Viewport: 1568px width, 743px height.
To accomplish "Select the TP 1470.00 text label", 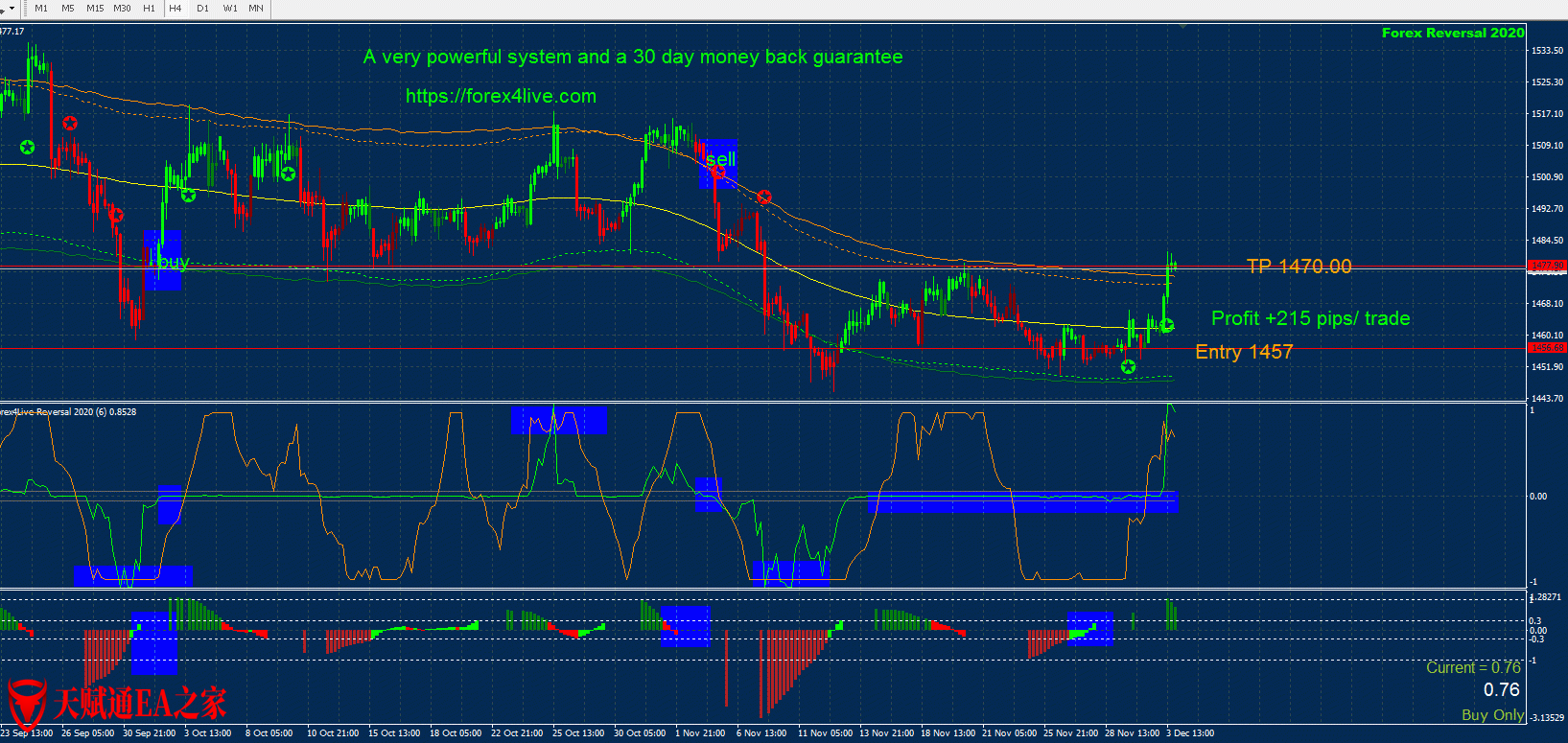I will (1299, 267).
